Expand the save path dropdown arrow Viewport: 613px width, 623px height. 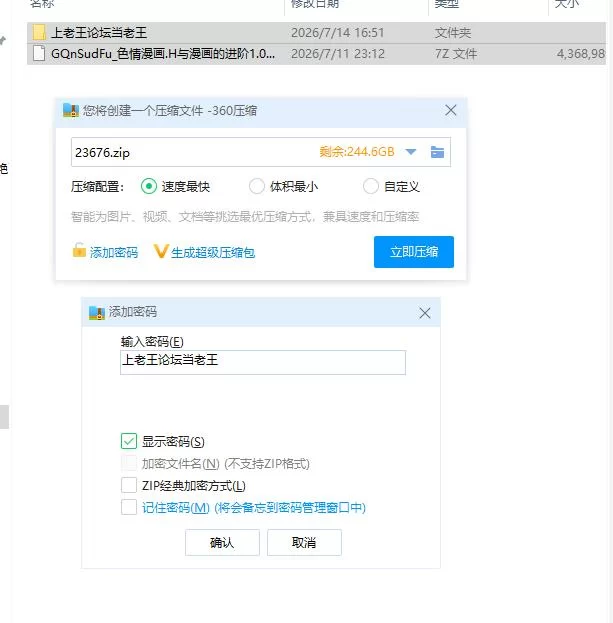tap(411, 152)
